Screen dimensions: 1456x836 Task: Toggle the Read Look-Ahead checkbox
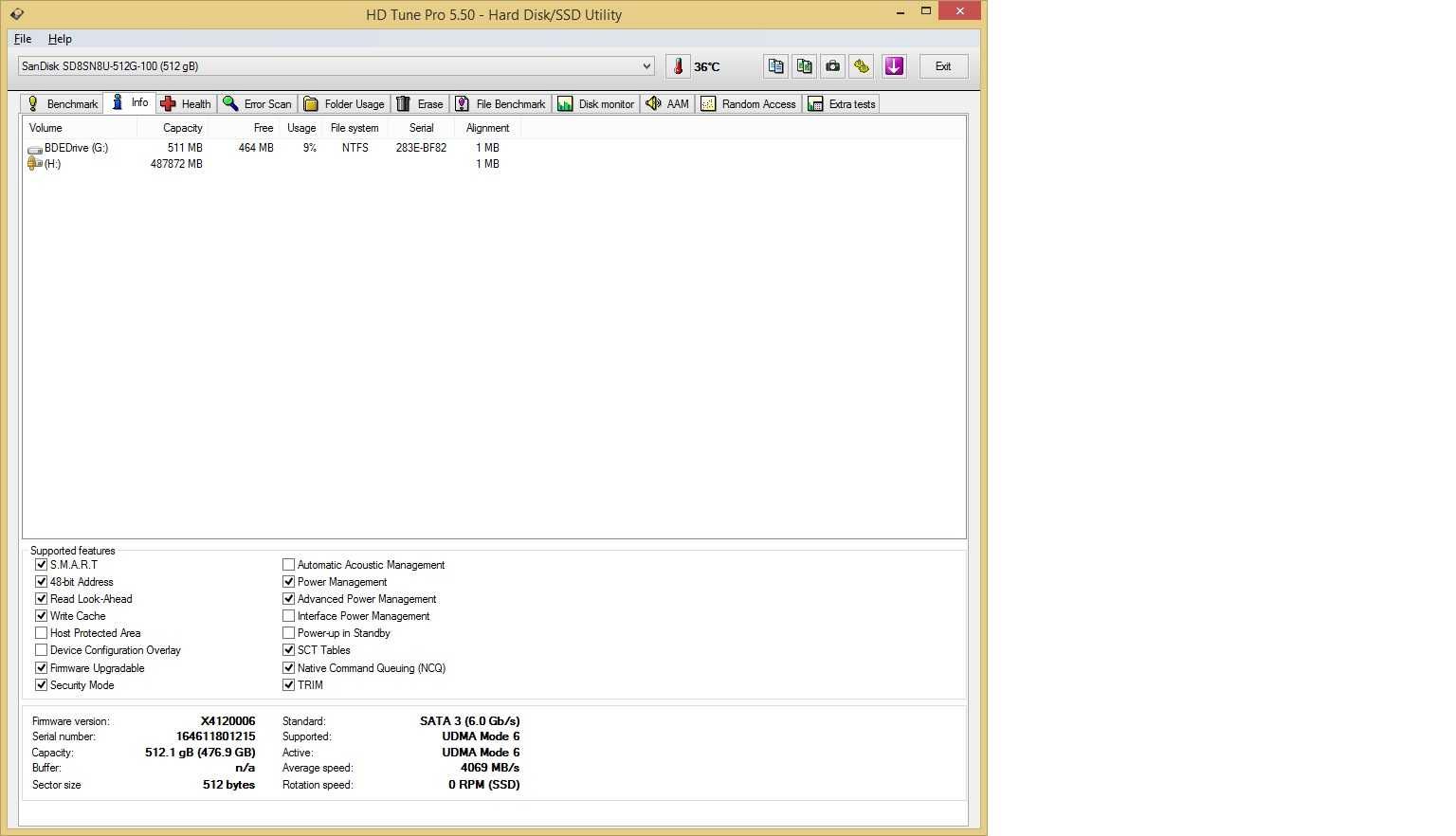point(41,599)
